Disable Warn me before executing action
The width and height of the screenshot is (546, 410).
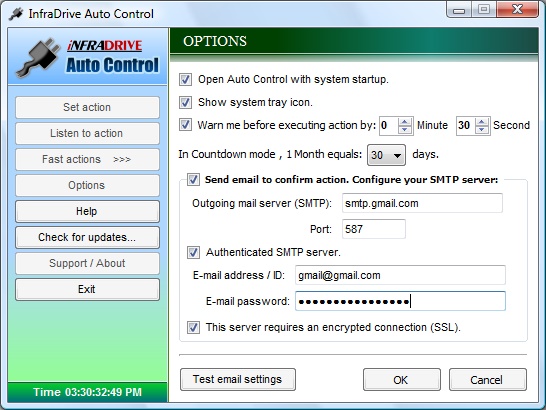(x=185, y=125)
